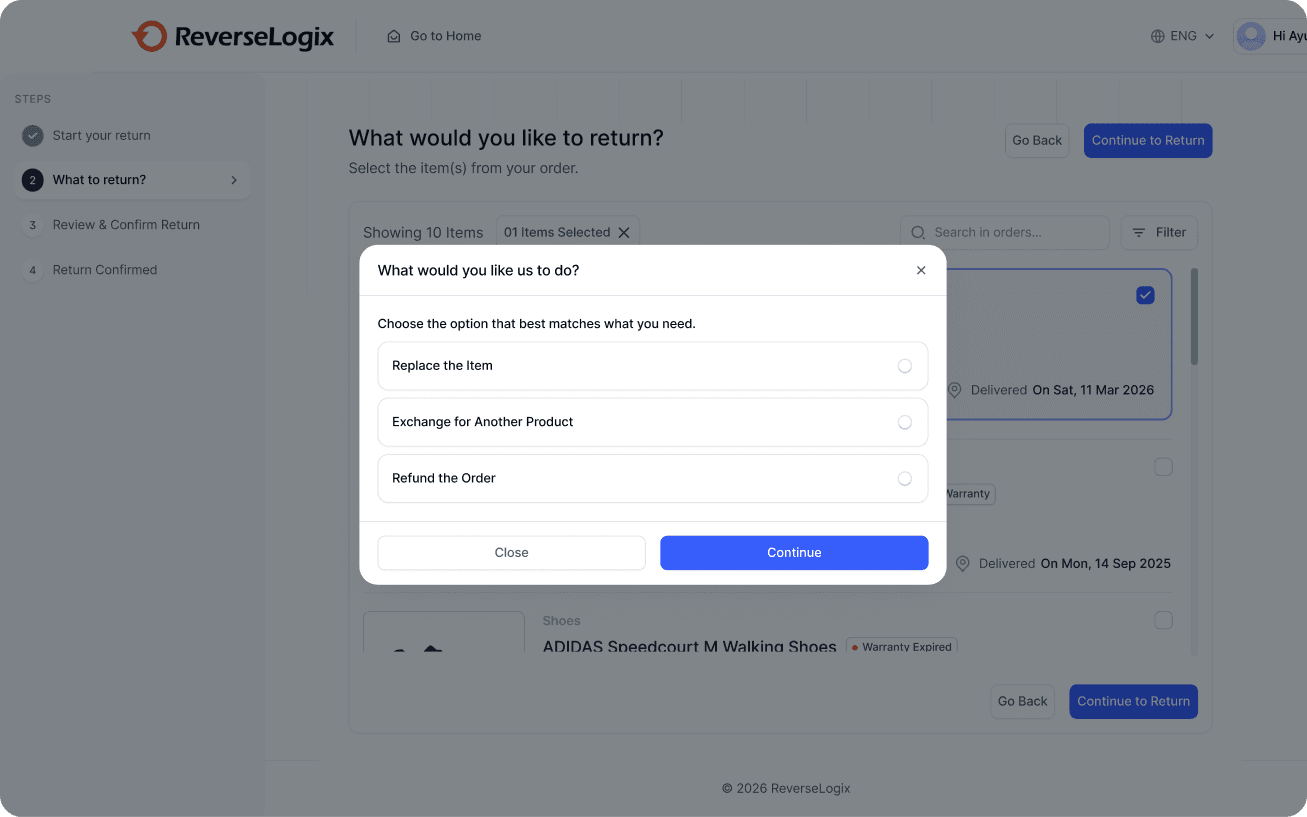1307x817 pixels.
Task: Click the globe language icon
Action: click(1158, 36)
